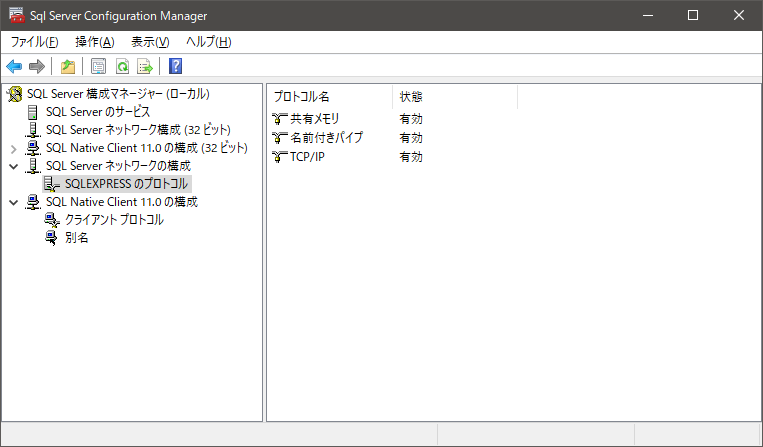Select SQL Server ネットワーク構成 (32 ビット) label

[138, 130]
